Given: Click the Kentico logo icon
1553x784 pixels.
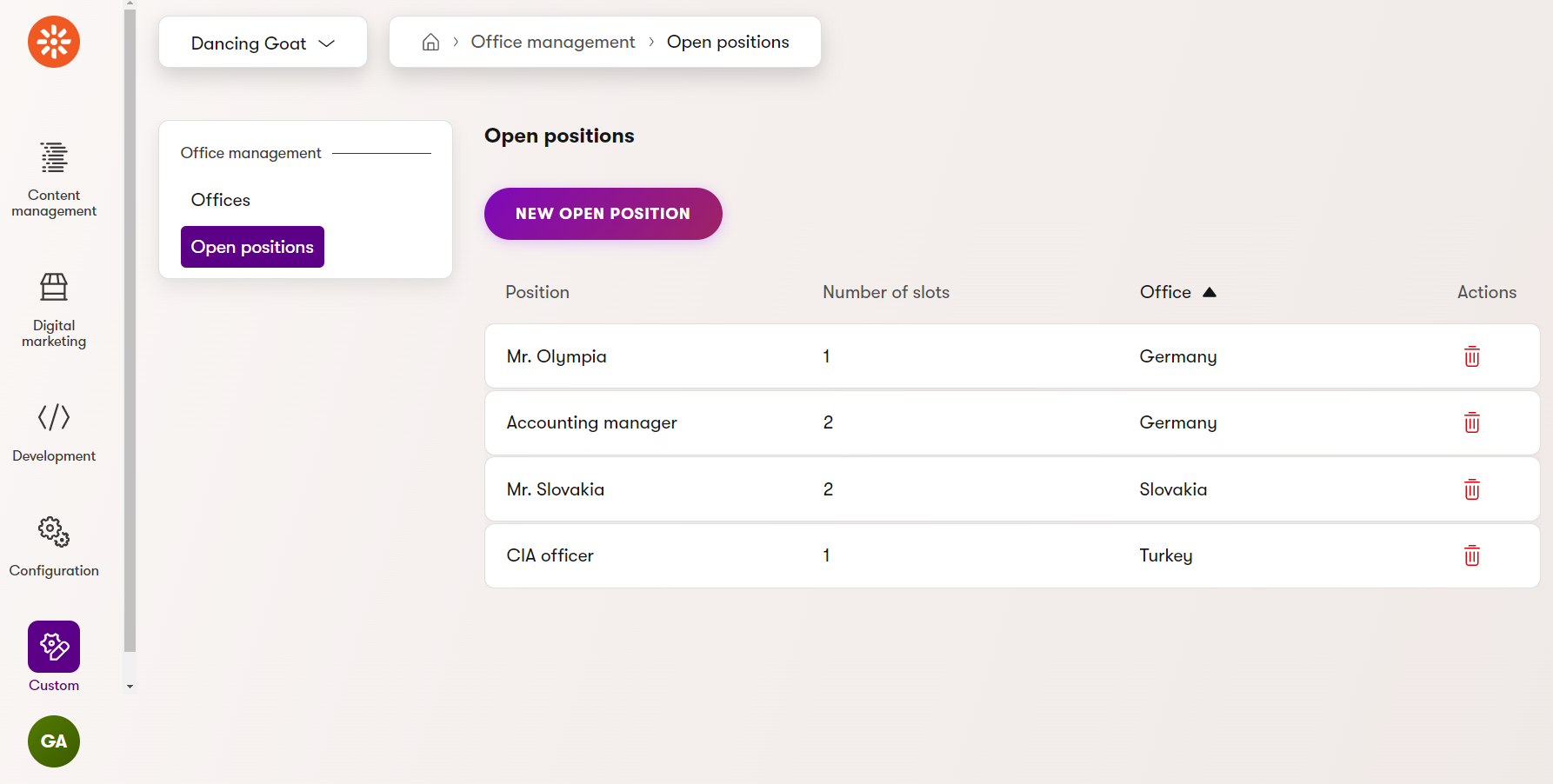Looking at the screenshot, I should pyautogui.click(x=54, y=42).
